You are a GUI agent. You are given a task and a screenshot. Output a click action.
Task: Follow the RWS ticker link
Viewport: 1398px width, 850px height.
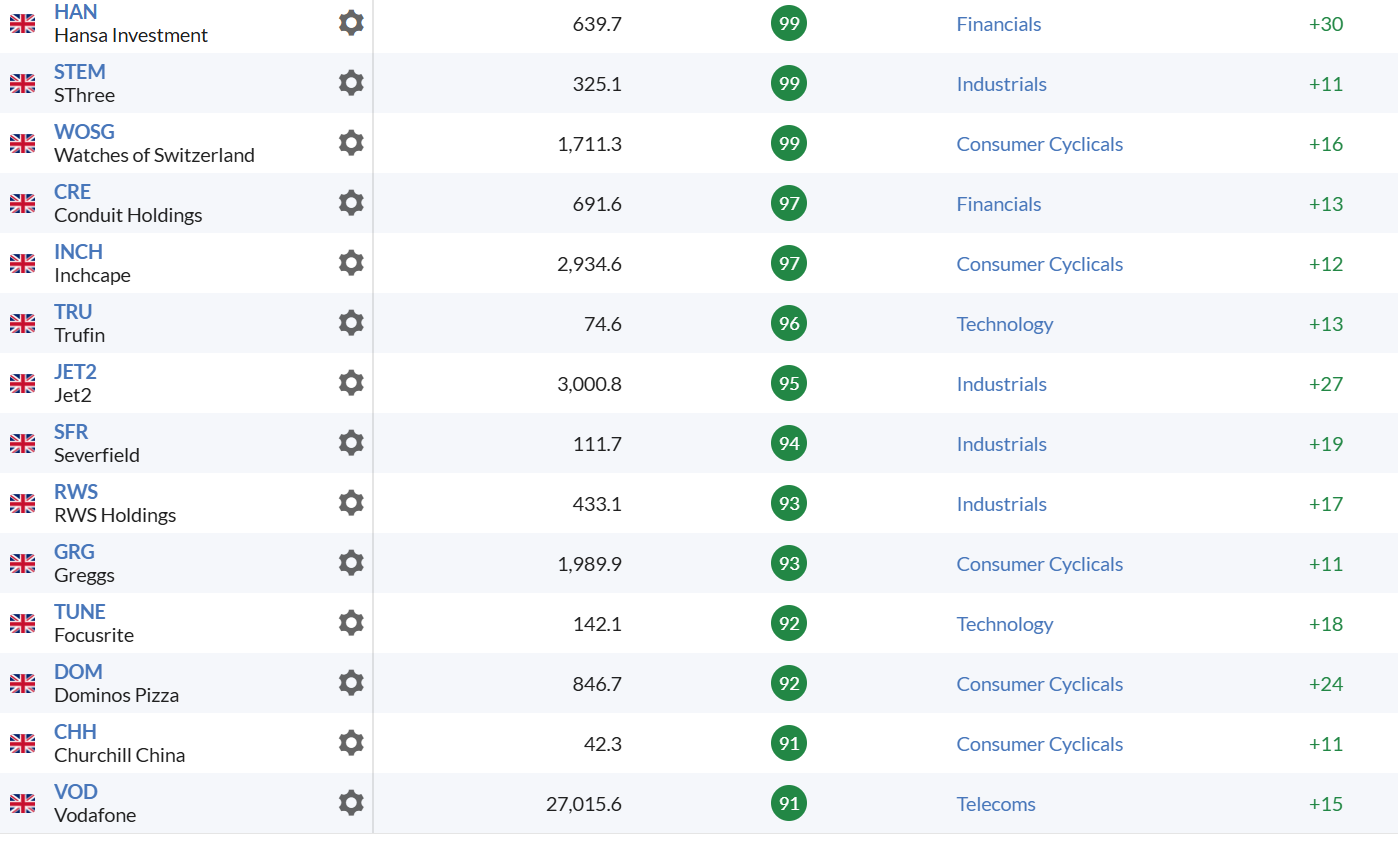click(x=76, y=492)
